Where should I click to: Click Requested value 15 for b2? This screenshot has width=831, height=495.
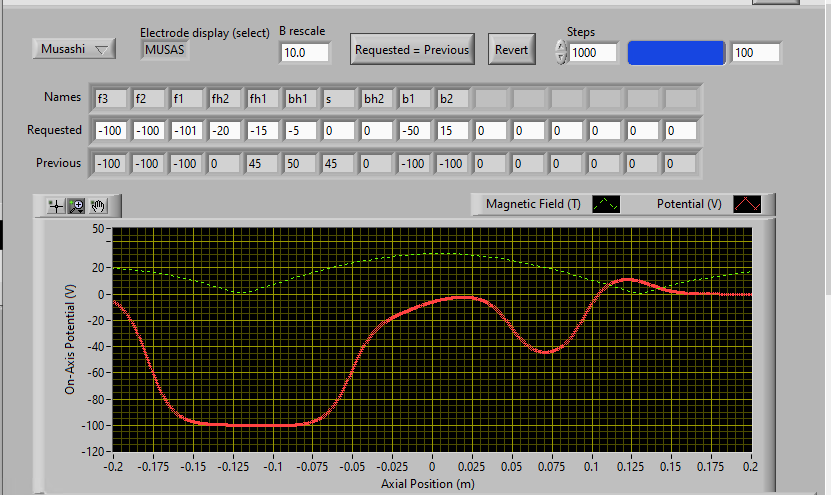click(453, 130)
